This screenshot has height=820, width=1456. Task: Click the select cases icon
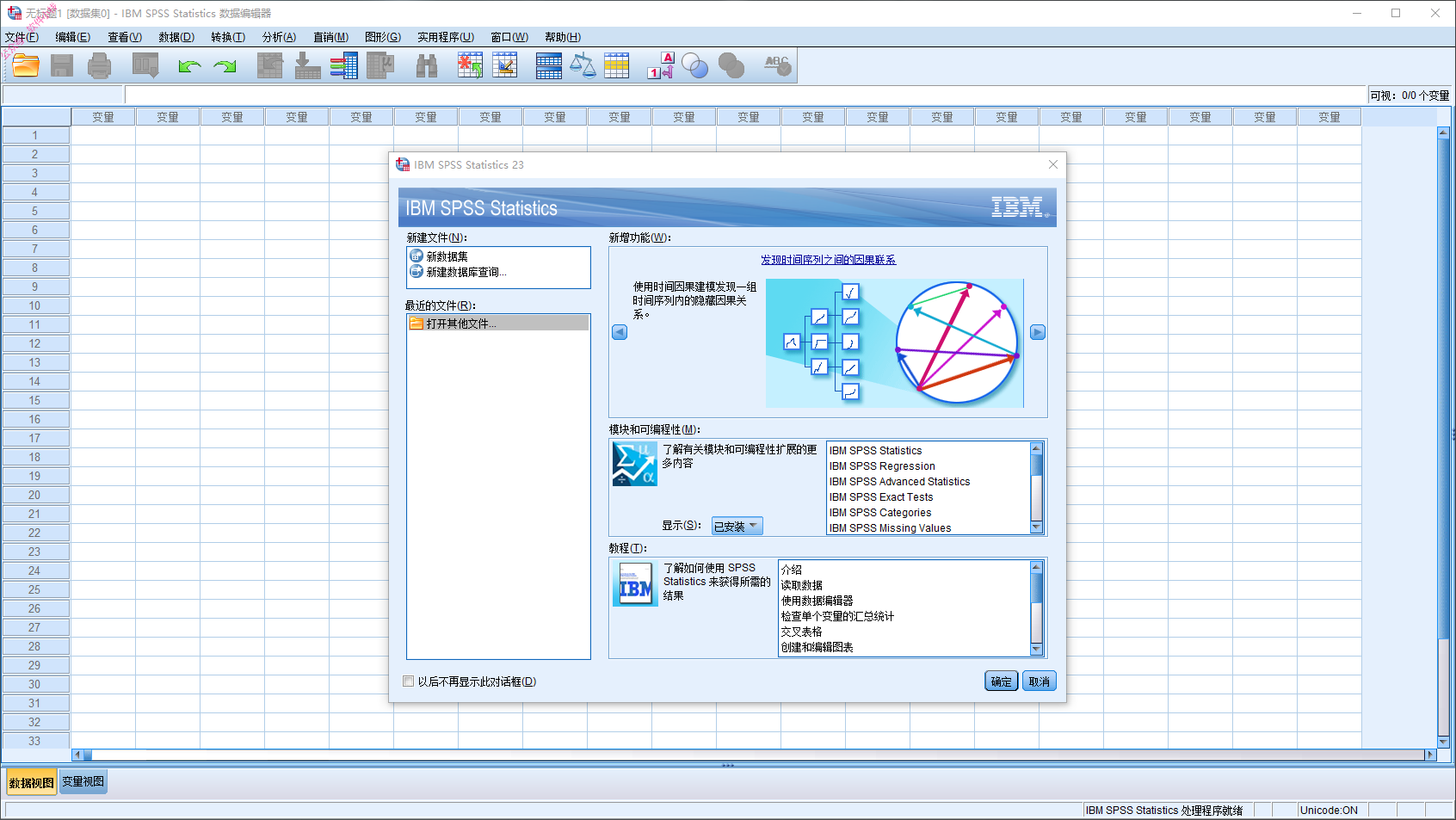(617, 65)
